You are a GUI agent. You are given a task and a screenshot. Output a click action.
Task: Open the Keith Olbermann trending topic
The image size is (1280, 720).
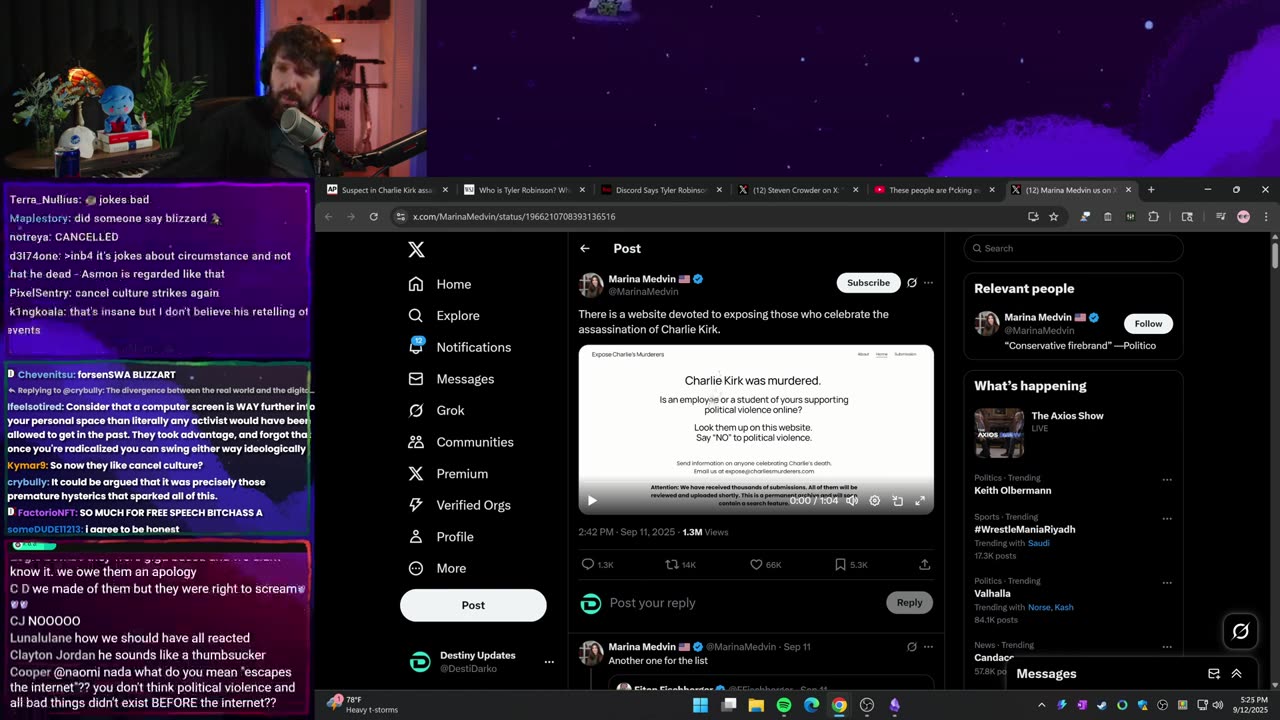[x=1013, y=491]
